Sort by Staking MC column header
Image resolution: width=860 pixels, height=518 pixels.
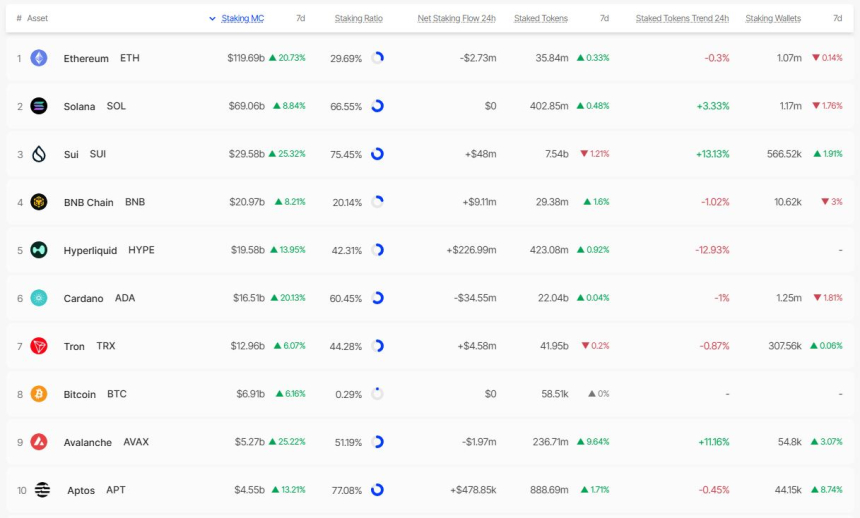coord(242,18)
